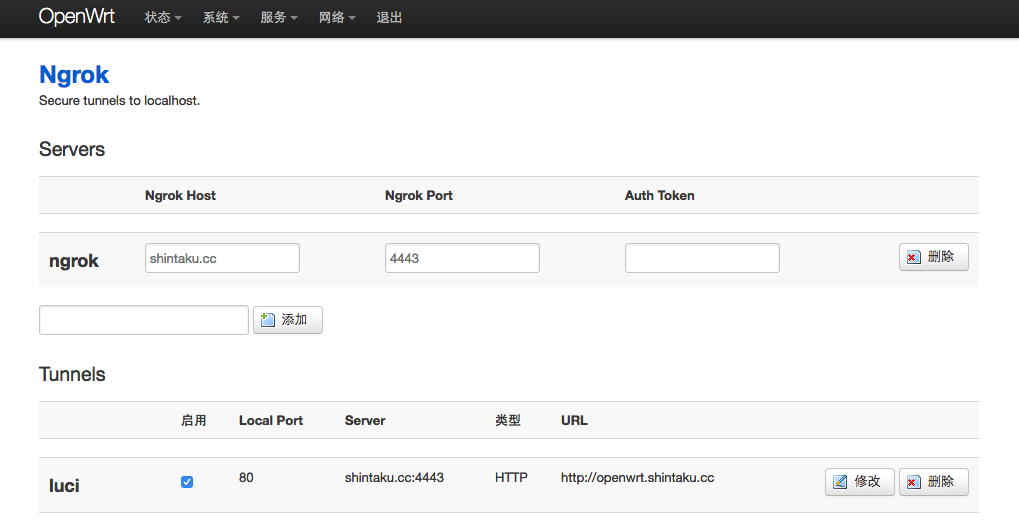Click the luci tunnel name

pos(64,486)
